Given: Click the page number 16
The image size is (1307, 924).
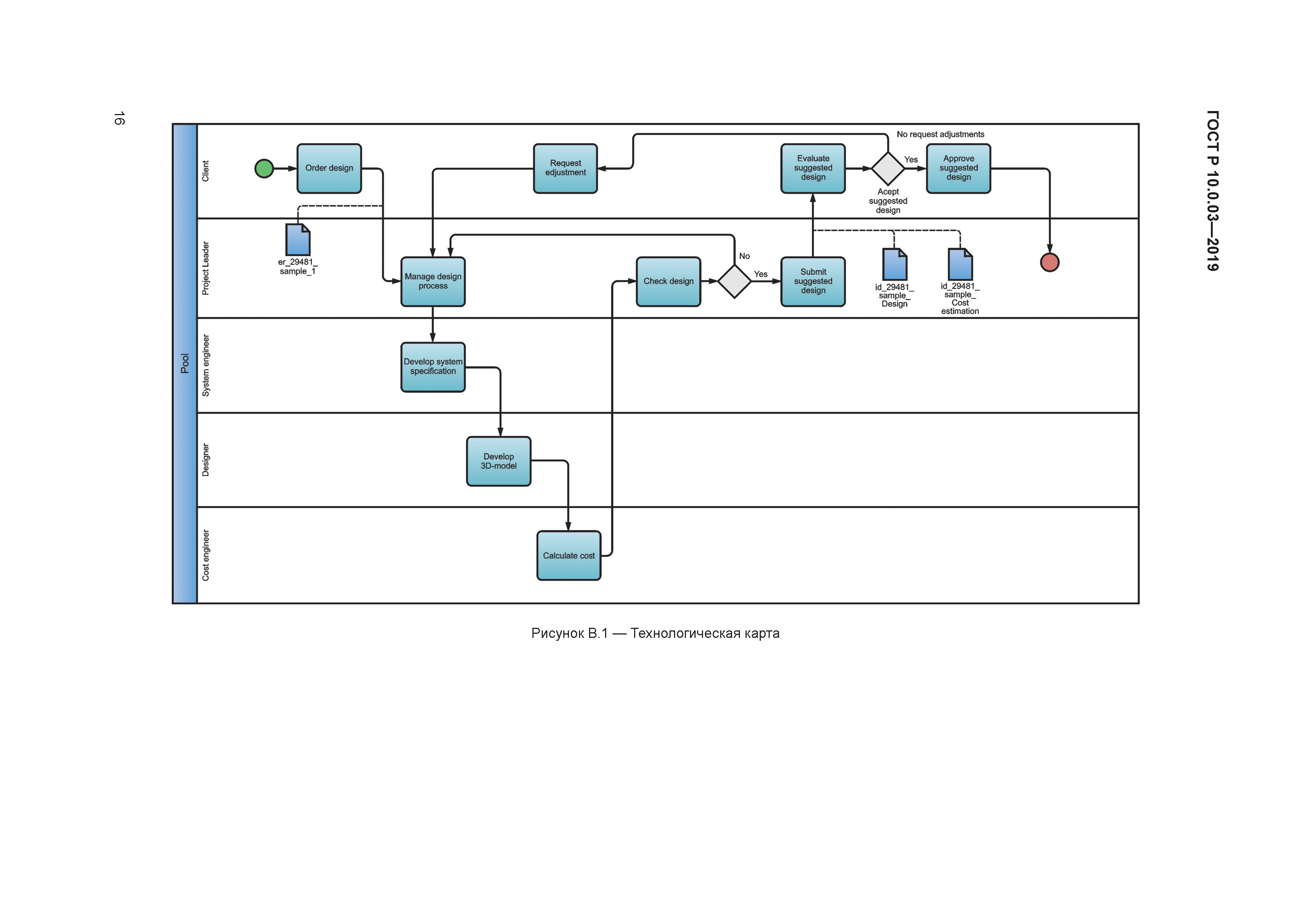Looking at the screenshot, I should [119, 118].
